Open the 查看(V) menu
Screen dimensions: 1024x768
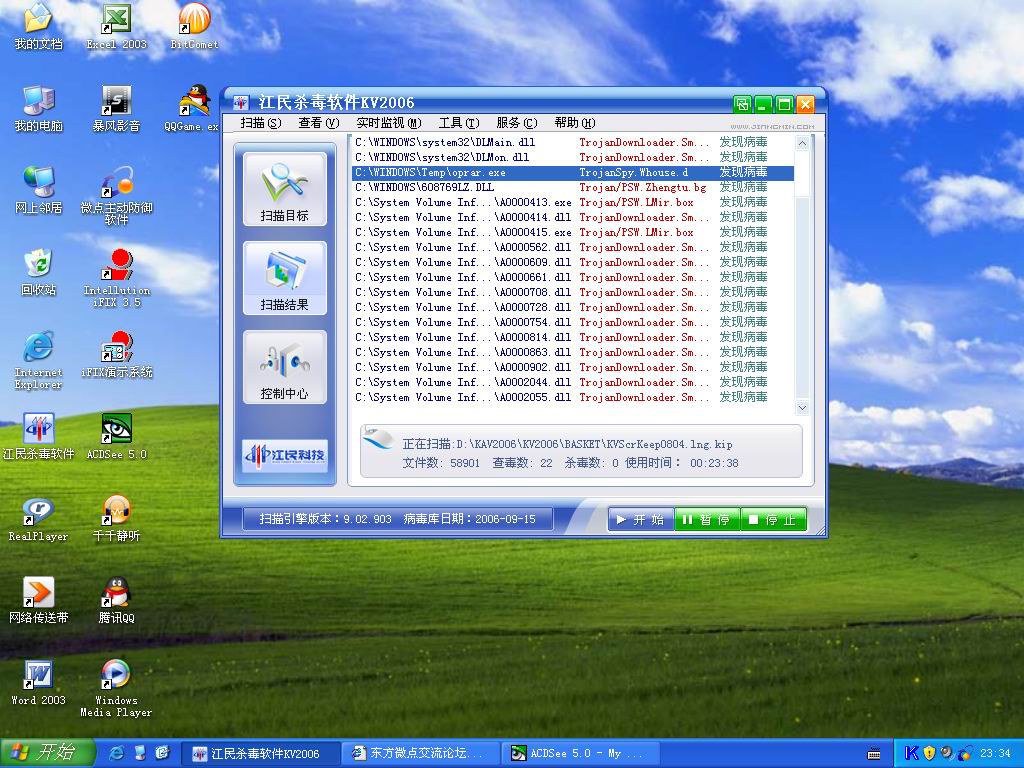coord(319,123)
